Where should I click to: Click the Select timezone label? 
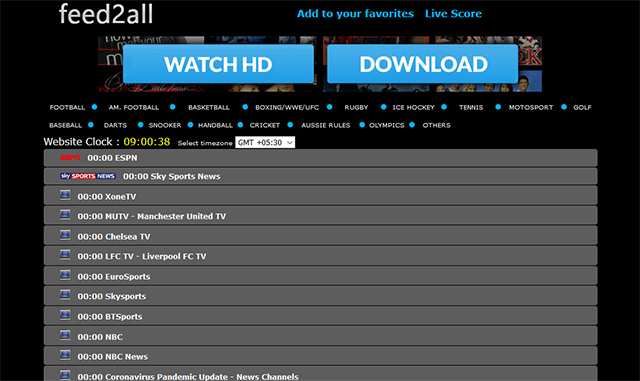pyautogui.click(x=205, y=143)
